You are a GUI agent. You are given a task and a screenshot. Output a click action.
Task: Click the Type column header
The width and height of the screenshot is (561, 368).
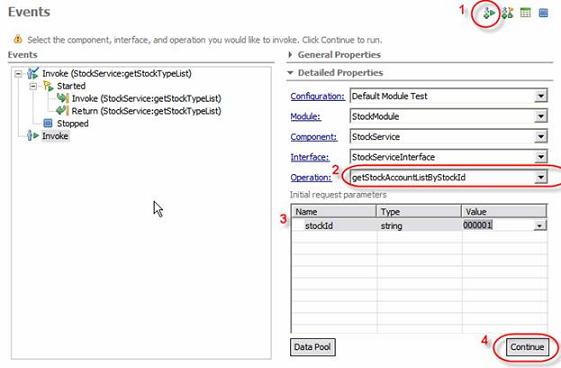pos(419,211)
